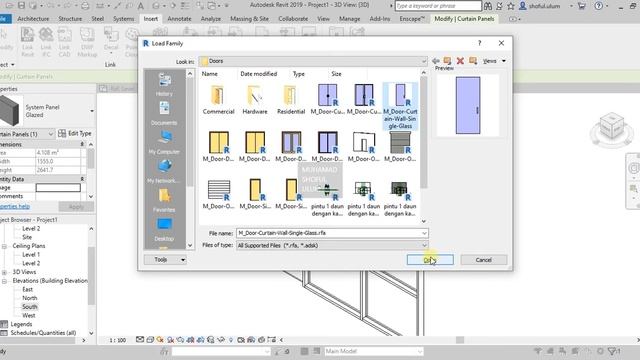
Task: Click Link IFC in Insert ribbon
Action: pyautogui.click(x=46, y=42)
